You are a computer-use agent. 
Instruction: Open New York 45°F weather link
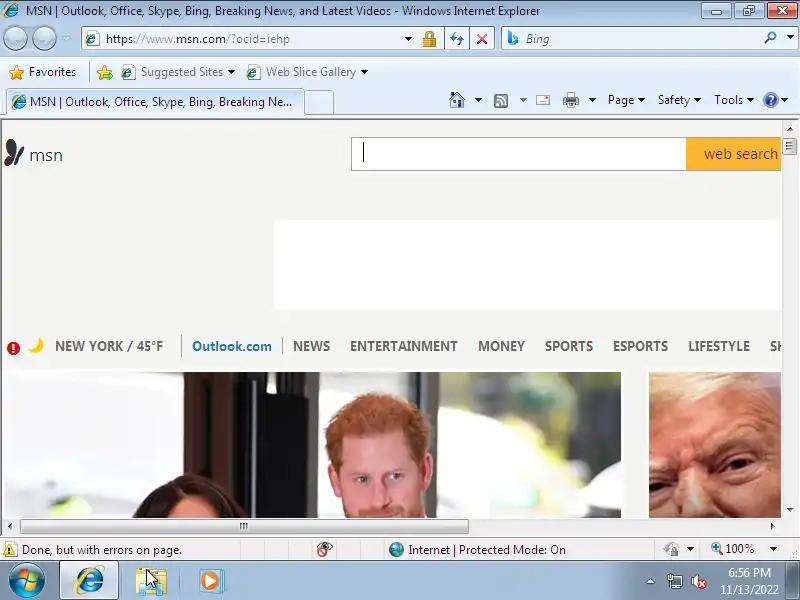109,346
